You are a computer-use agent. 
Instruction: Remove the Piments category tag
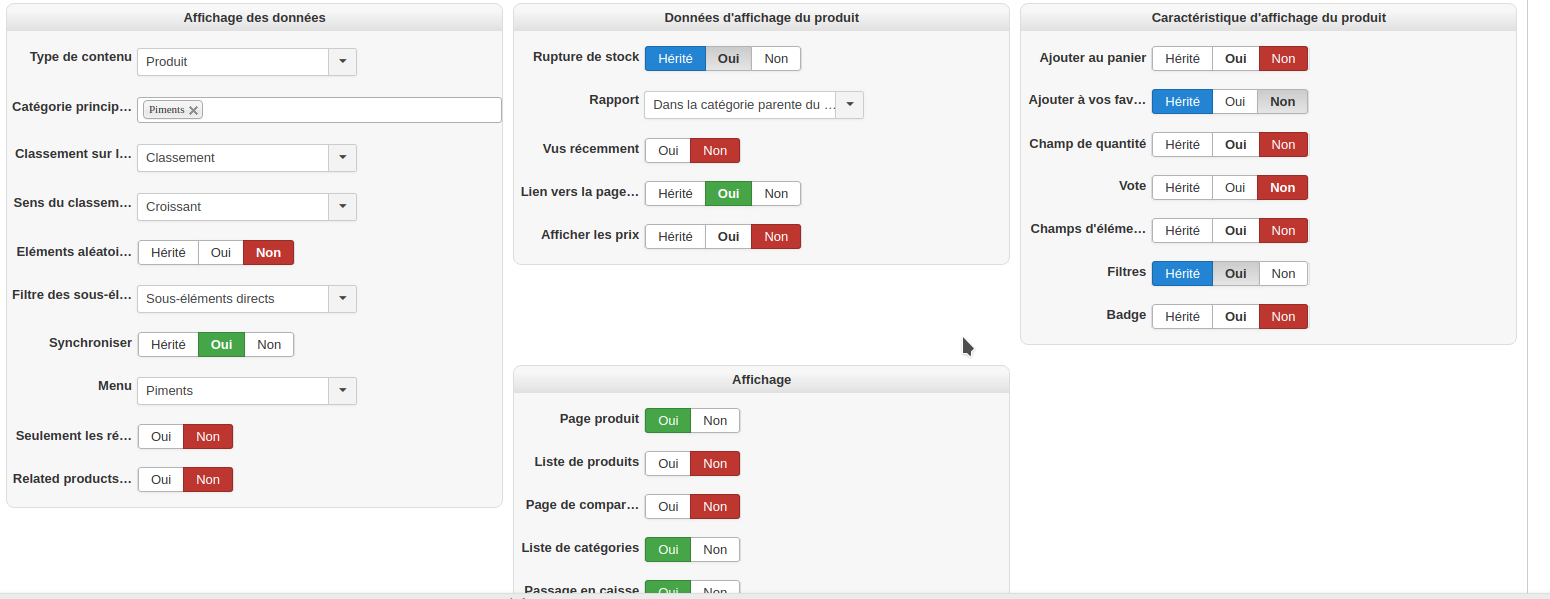pyautogui.click(x=194, y=110)
